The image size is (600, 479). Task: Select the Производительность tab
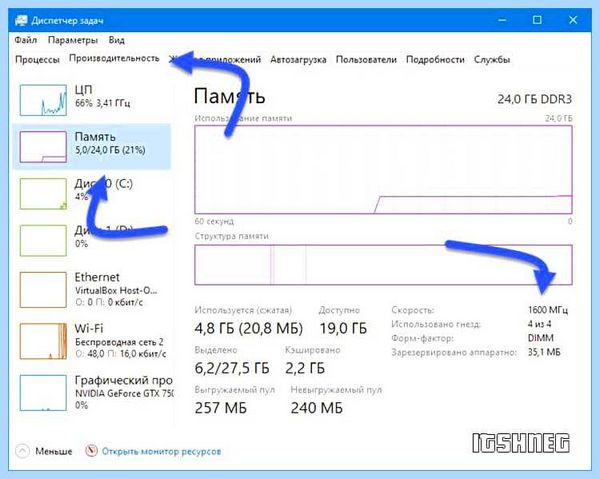pos(114,58)
